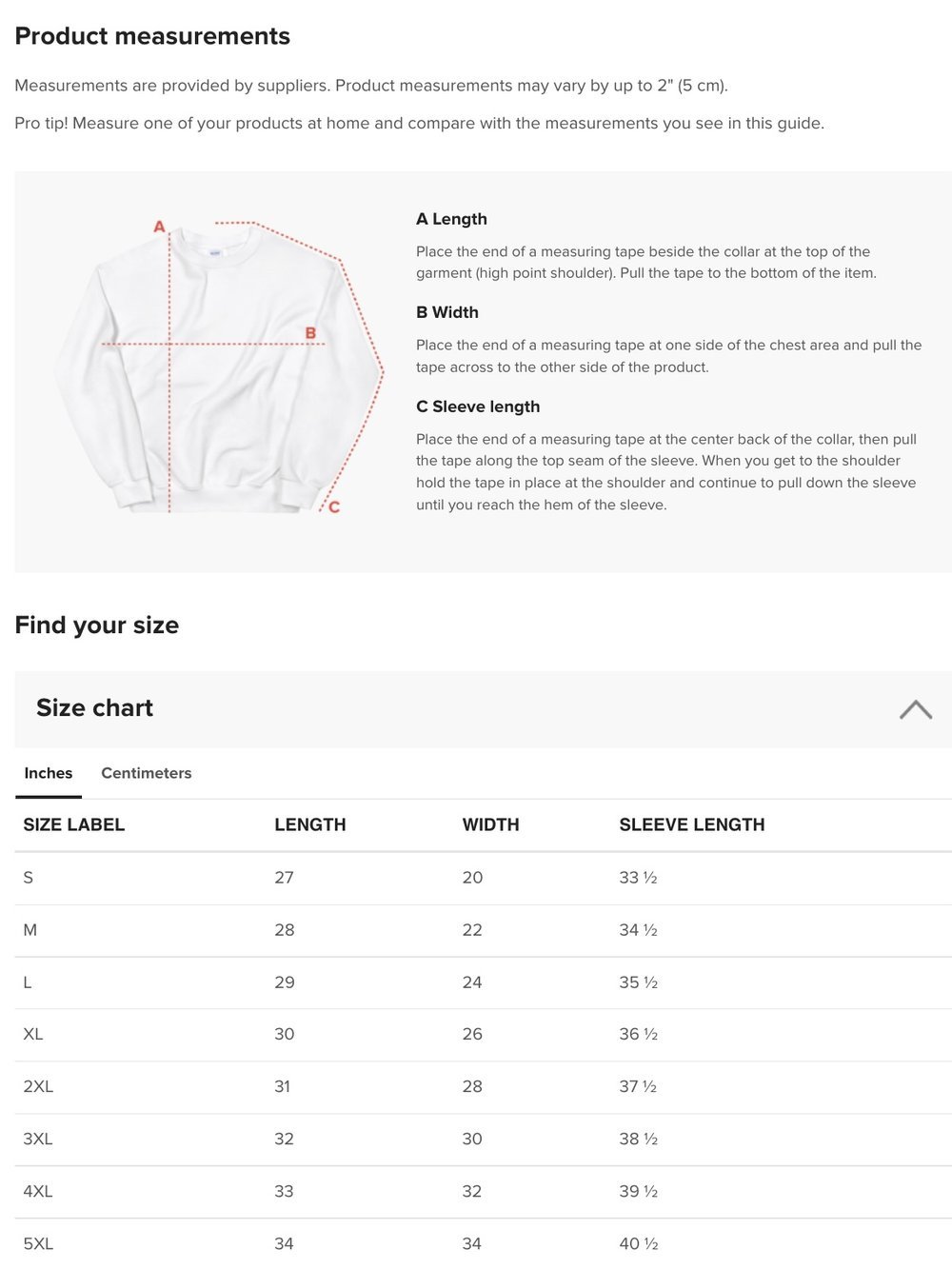Click the Size chart heading

94,707
